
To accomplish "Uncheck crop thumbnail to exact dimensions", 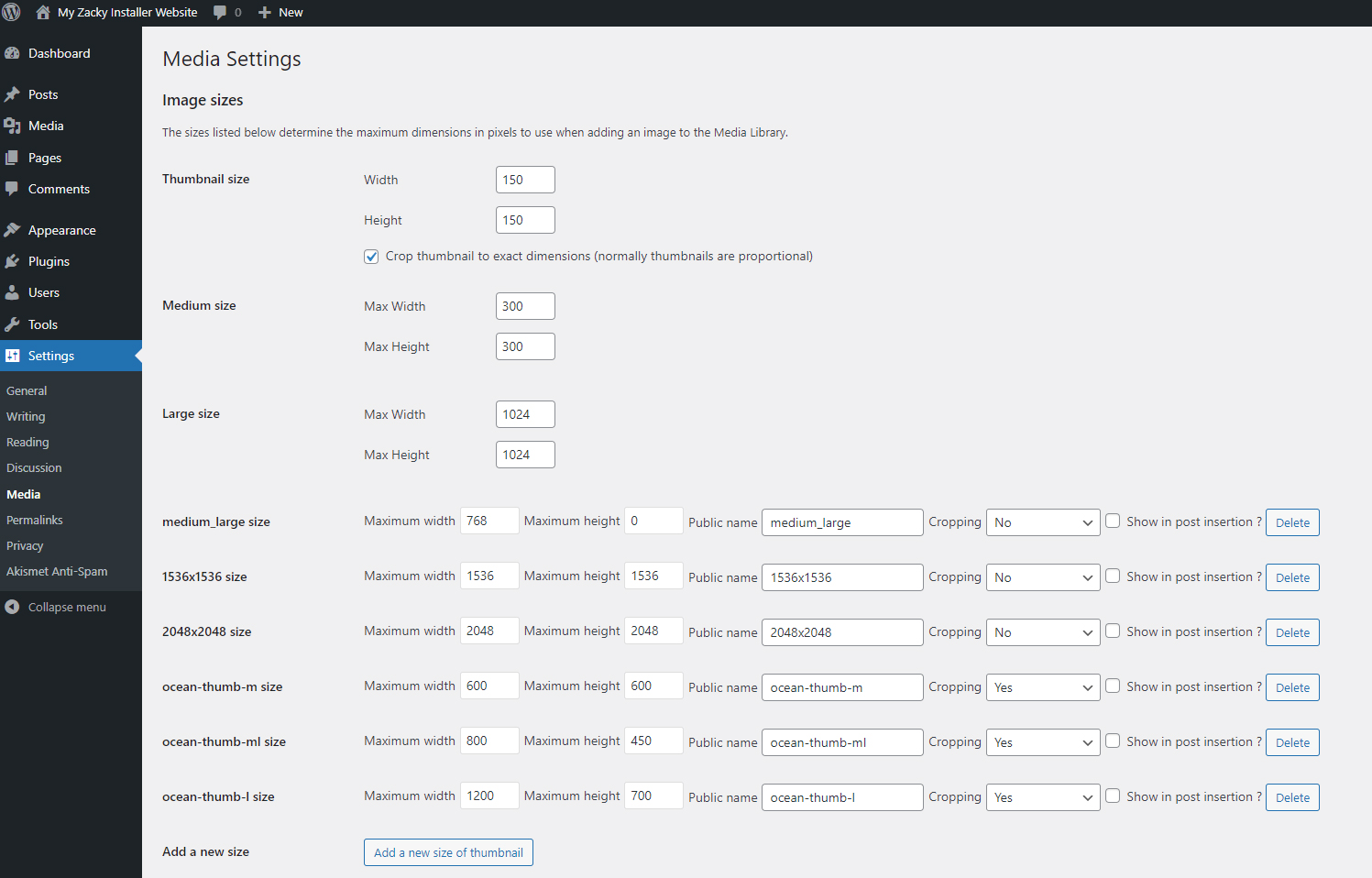I will pos(371,256).
